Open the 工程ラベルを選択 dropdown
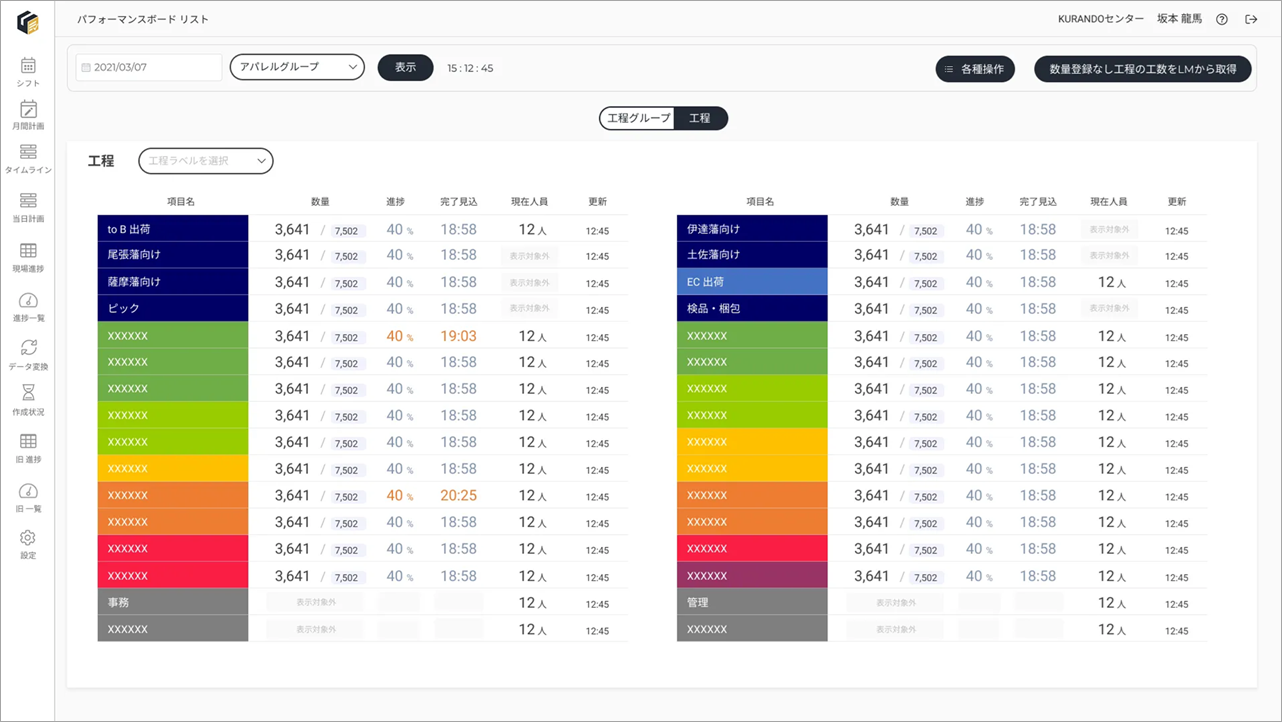The height and width of the screenshot is (722, 1282). click(x=206, y=160)
